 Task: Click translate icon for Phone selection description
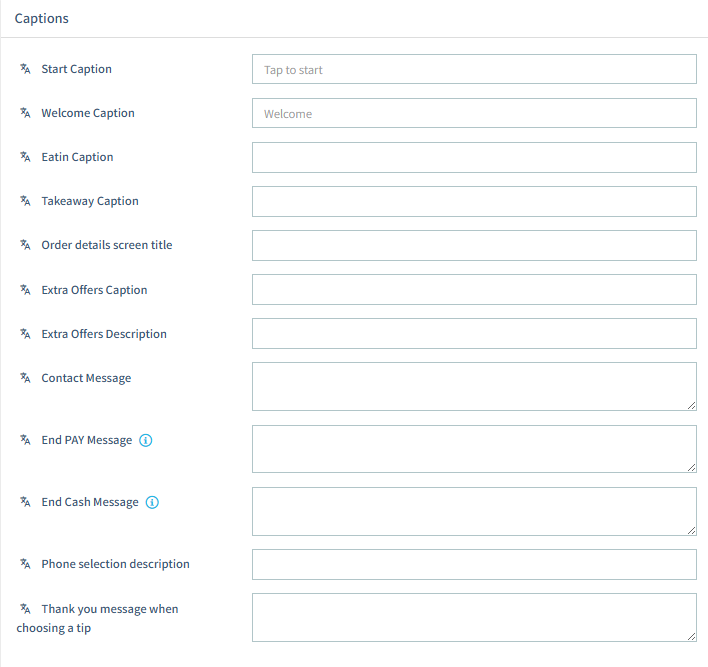[26, 564]
